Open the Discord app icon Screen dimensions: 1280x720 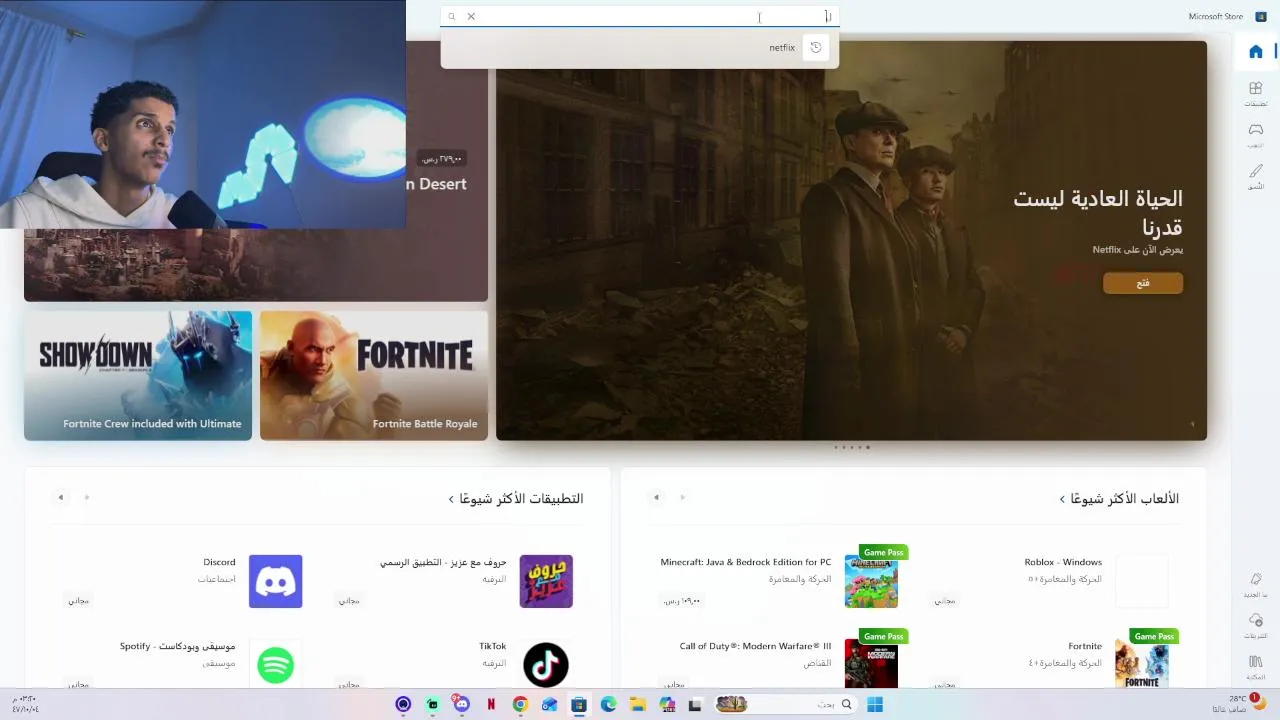pos(275,581)
